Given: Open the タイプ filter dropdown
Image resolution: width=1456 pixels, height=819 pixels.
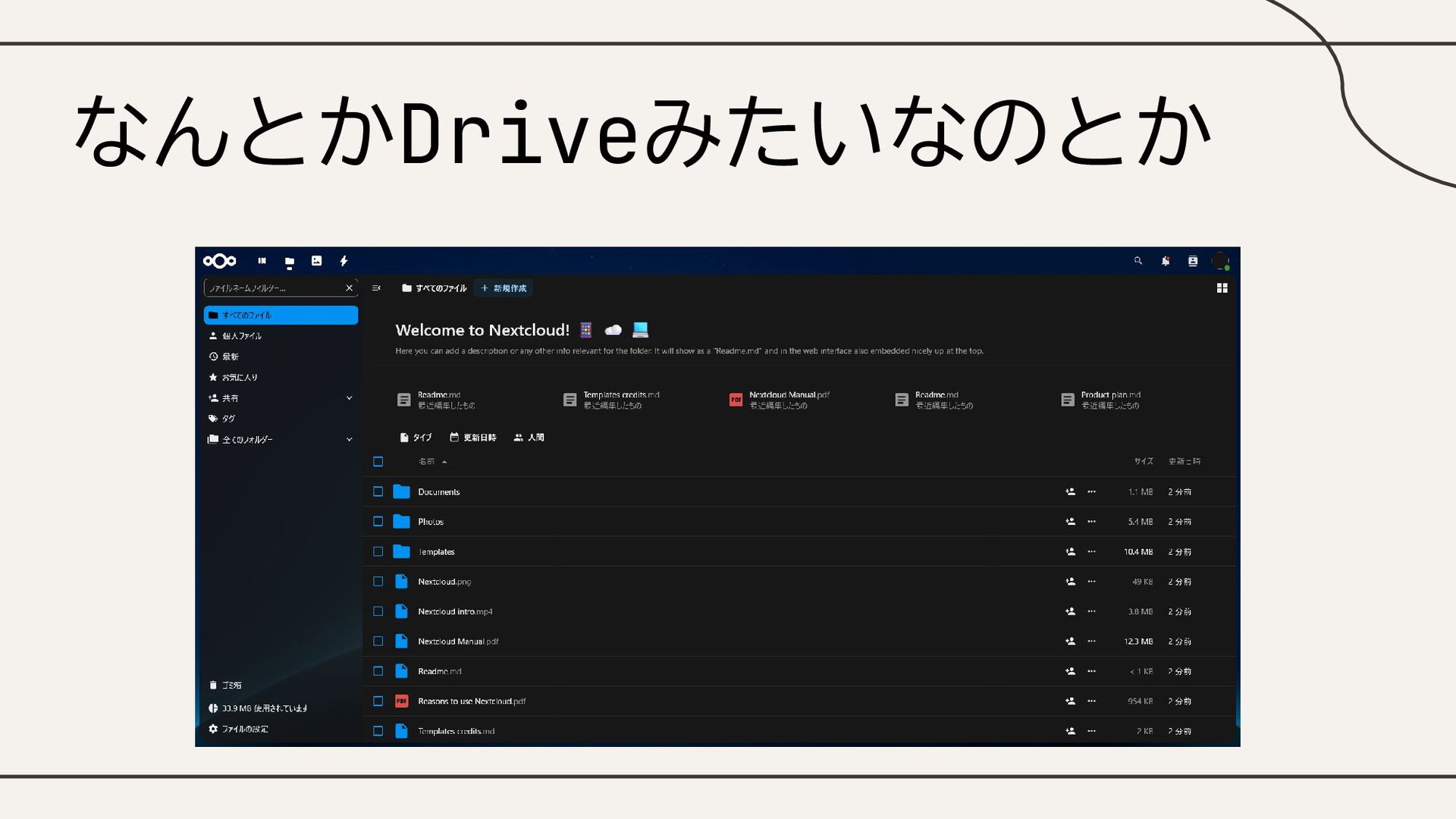Looking at the screenshot, I should pos(416,438).
